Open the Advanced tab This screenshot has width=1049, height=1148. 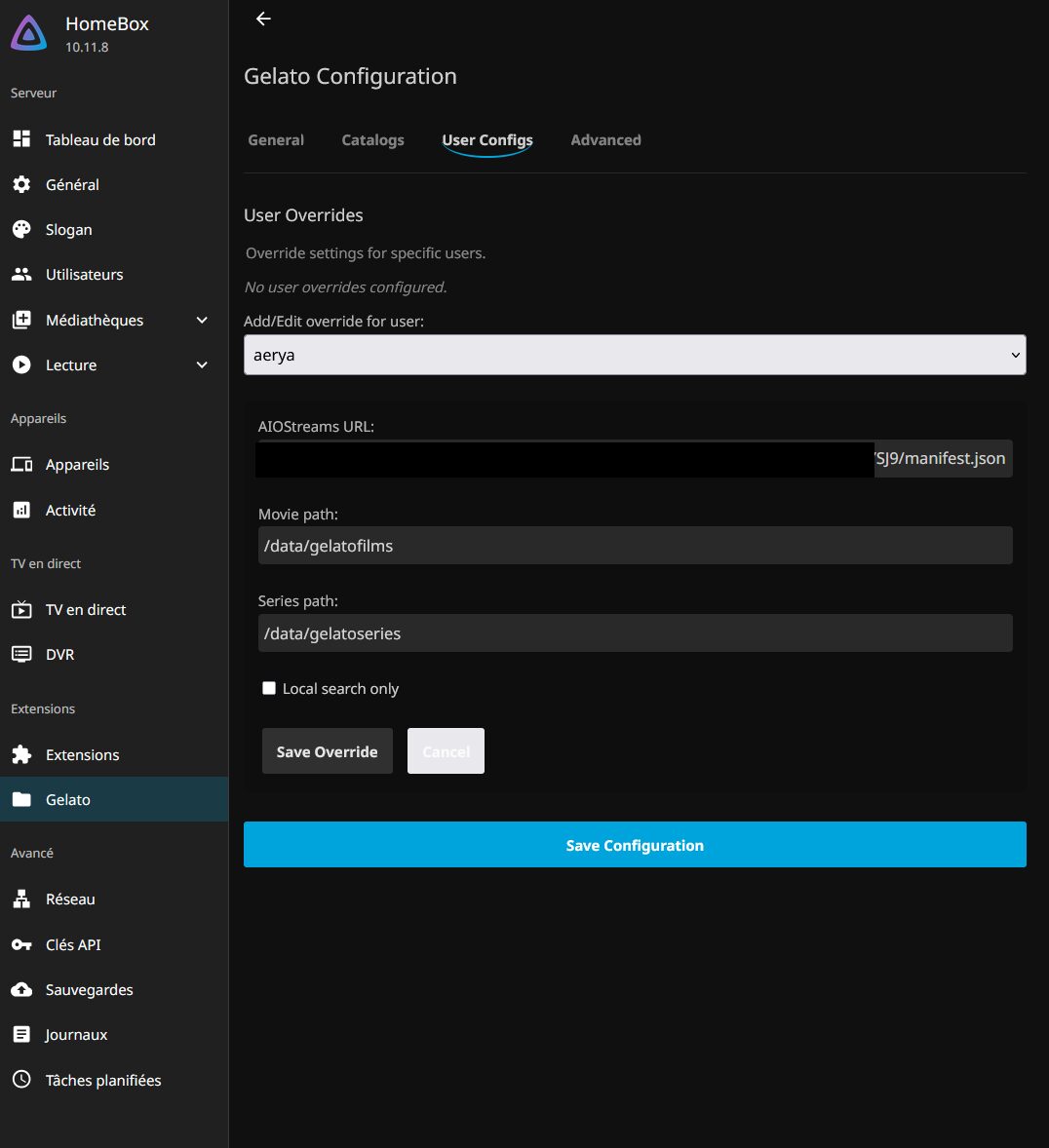point(605,139)
